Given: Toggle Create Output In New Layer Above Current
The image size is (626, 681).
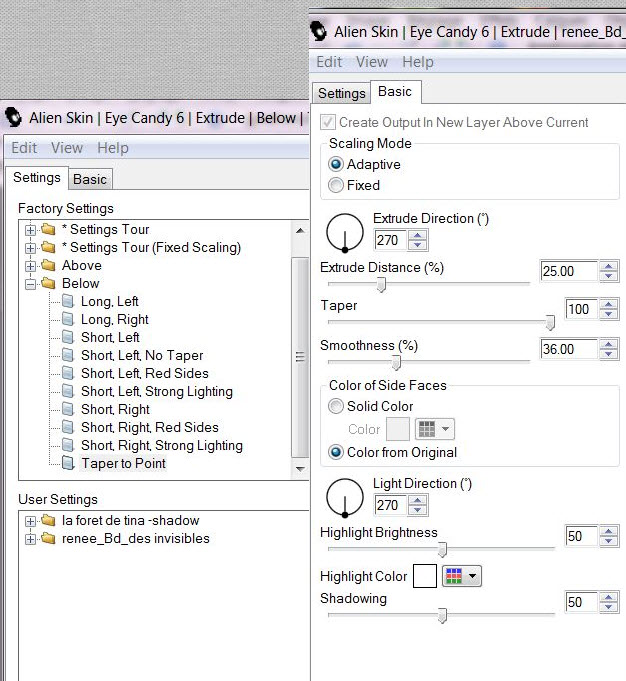Looking at the screenshot, I should click(328, 122).
